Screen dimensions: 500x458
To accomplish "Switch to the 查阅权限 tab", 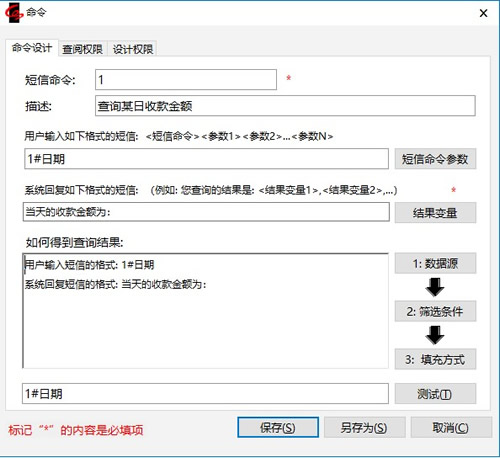I will coord(82,49).
